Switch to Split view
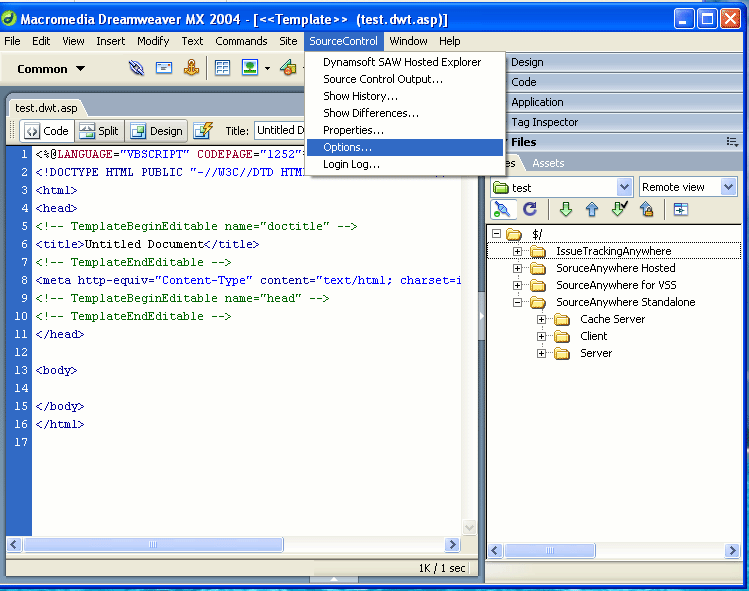The image size is (749, 591). [99, 131]
